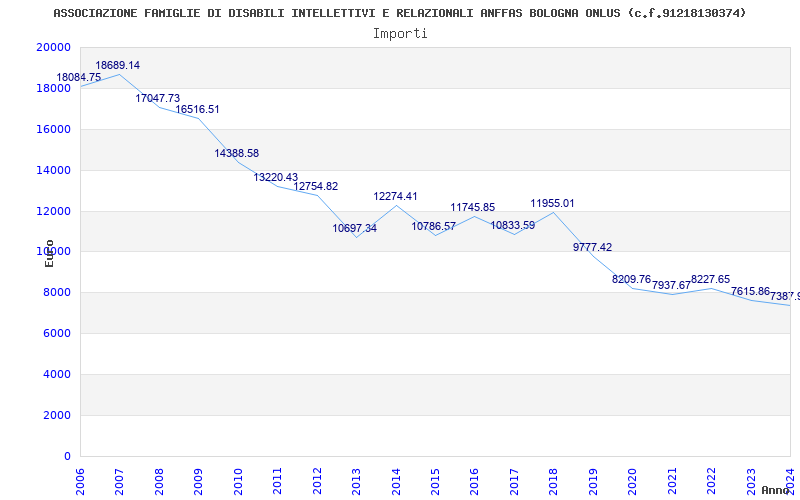Click x-axis year label 2010
Screen dimensions: 800x500
238,482
